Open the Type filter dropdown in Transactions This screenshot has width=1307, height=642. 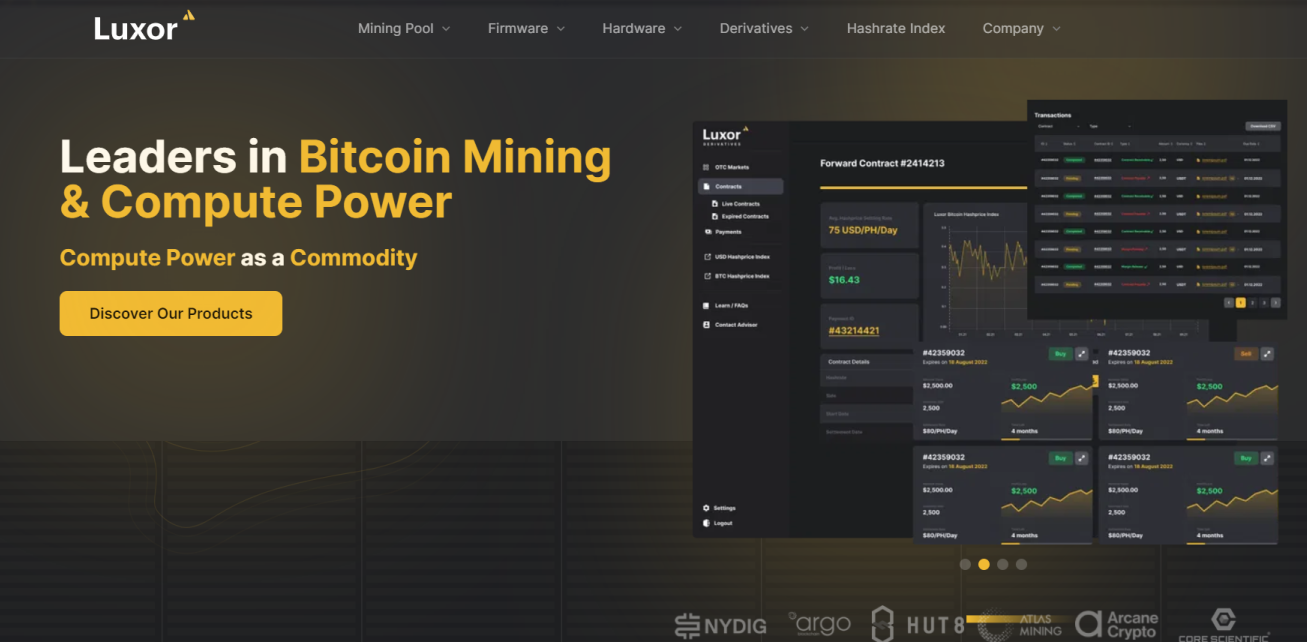tap(1109, 127)
